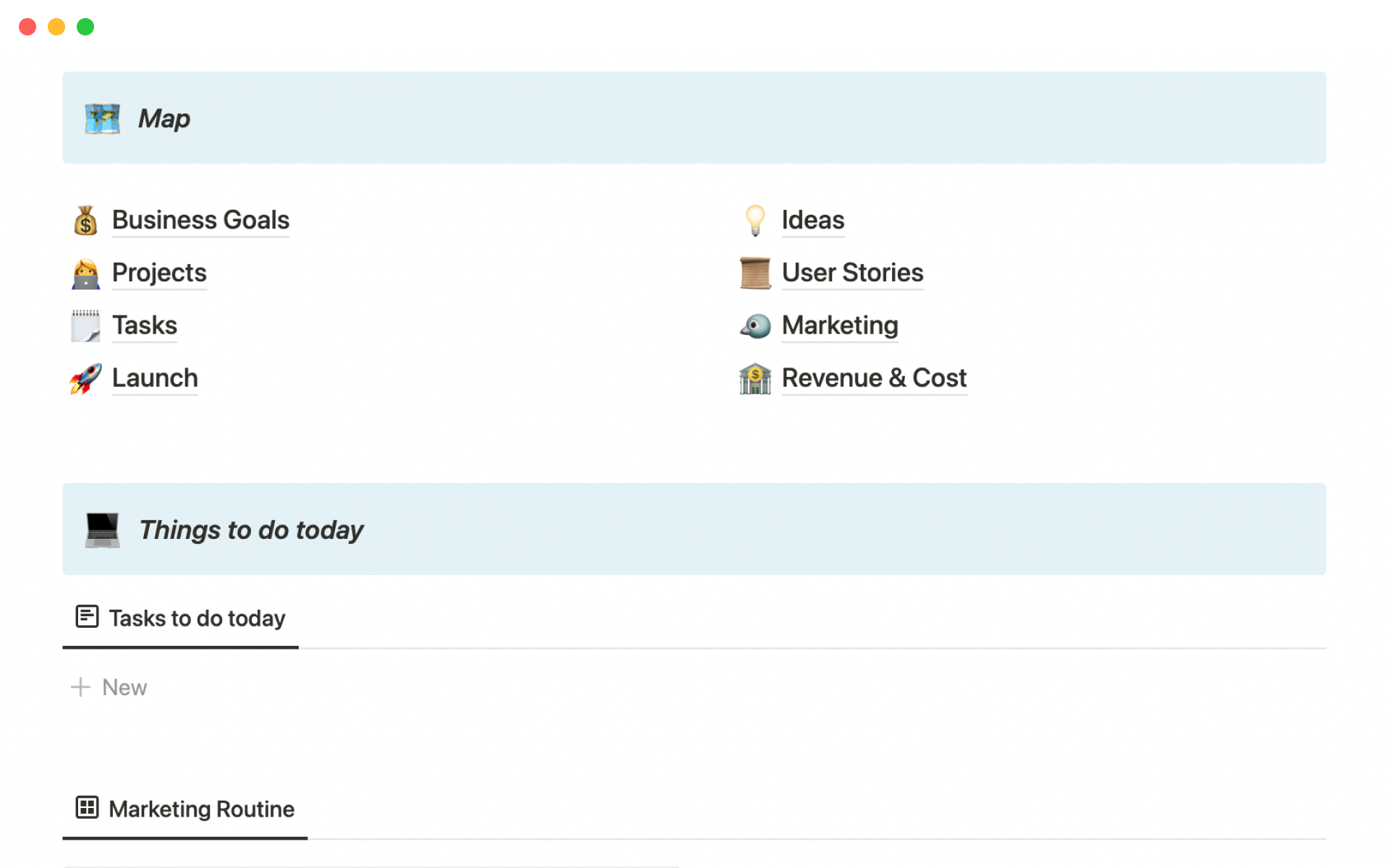The height and width of the screenshot is (868, 1389).
Task: Open the User Stories page link
Action: tap(852, 273)
